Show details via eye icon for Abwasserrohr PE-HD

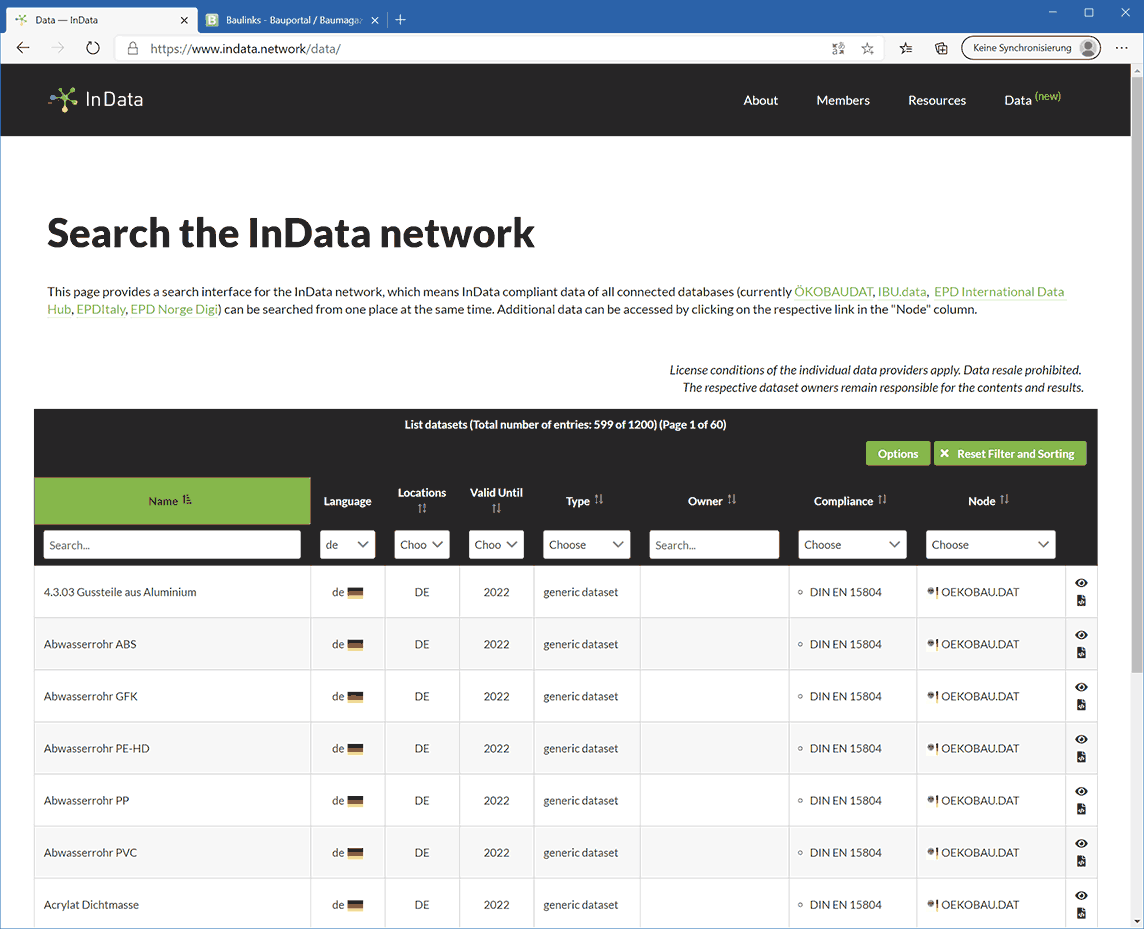[x=1081, y=739]
